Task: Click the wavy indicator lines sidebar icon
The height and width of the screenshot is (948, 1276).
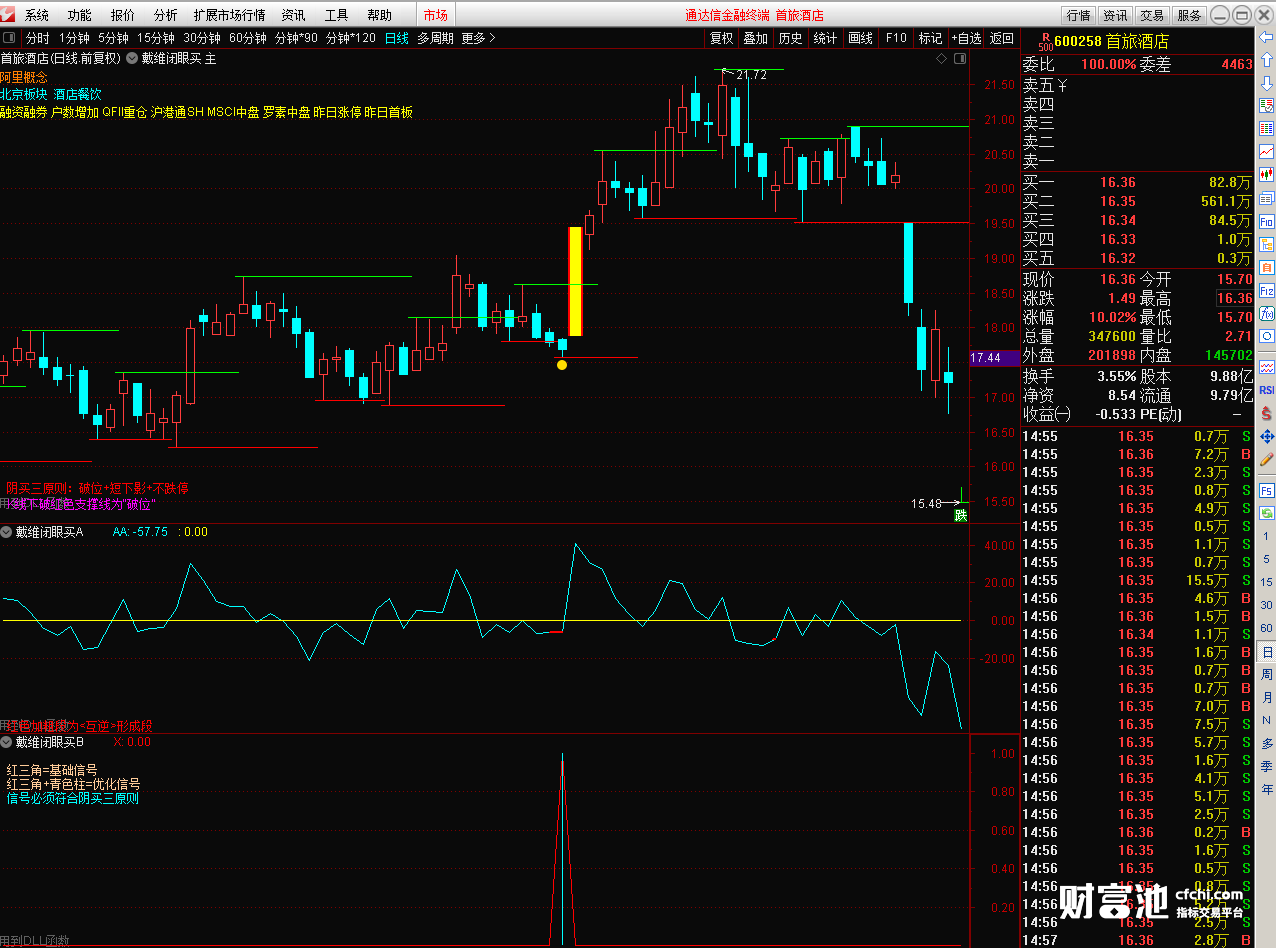Action: (1266, 367)
